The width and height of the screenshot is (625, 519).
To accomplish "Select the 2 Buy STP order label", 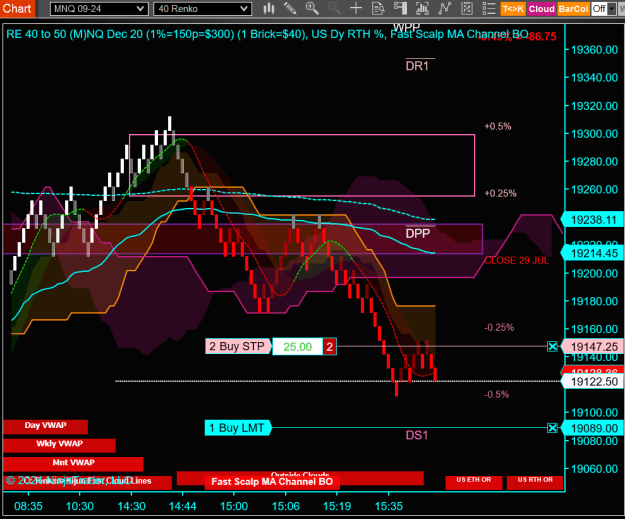I will [x=238, y=346].
